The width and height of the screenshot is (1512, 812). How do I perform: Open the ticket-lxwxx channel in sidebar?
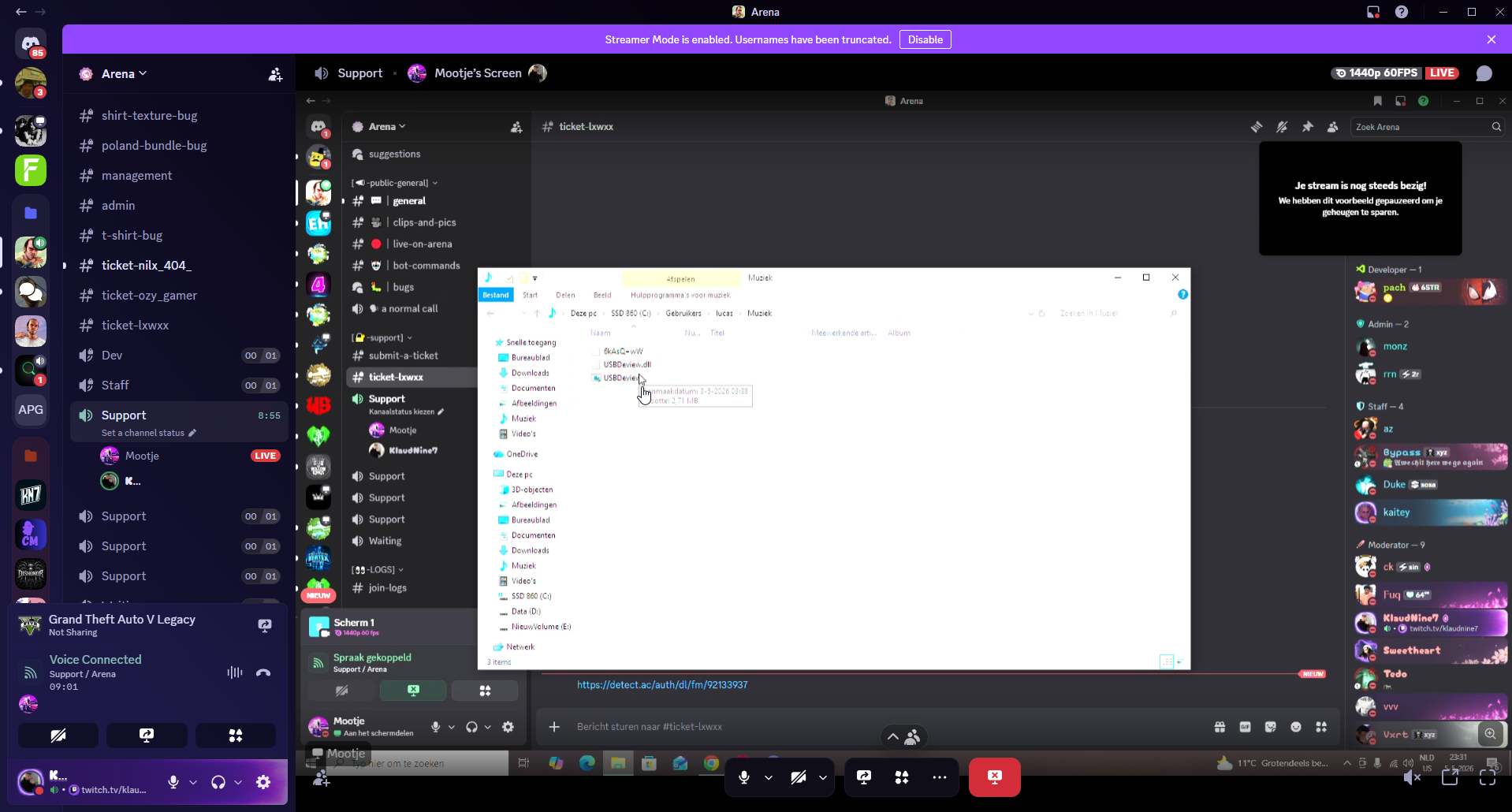point(179,326)
